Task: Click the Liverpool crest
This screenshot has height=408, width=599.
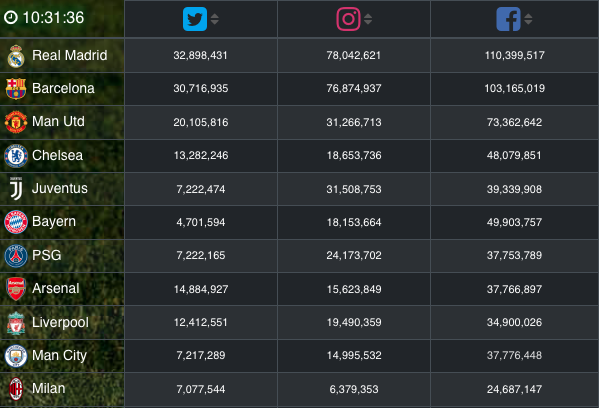Action: (16, 323)
